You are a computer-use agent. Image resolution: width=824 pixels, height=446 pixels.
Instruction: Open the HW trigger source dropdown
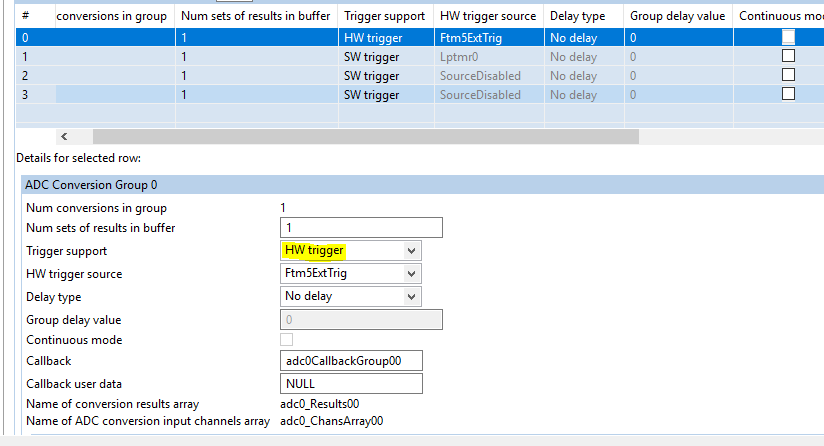click(351, 273)
